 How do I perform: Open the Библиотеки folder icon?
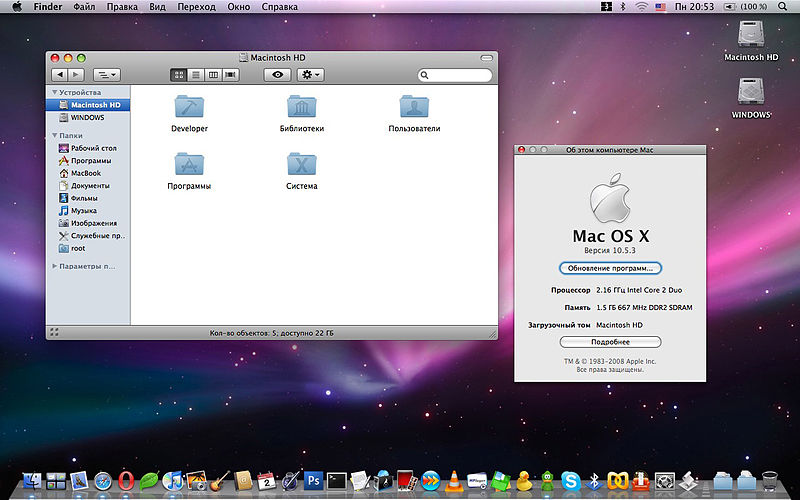point(302,108)
